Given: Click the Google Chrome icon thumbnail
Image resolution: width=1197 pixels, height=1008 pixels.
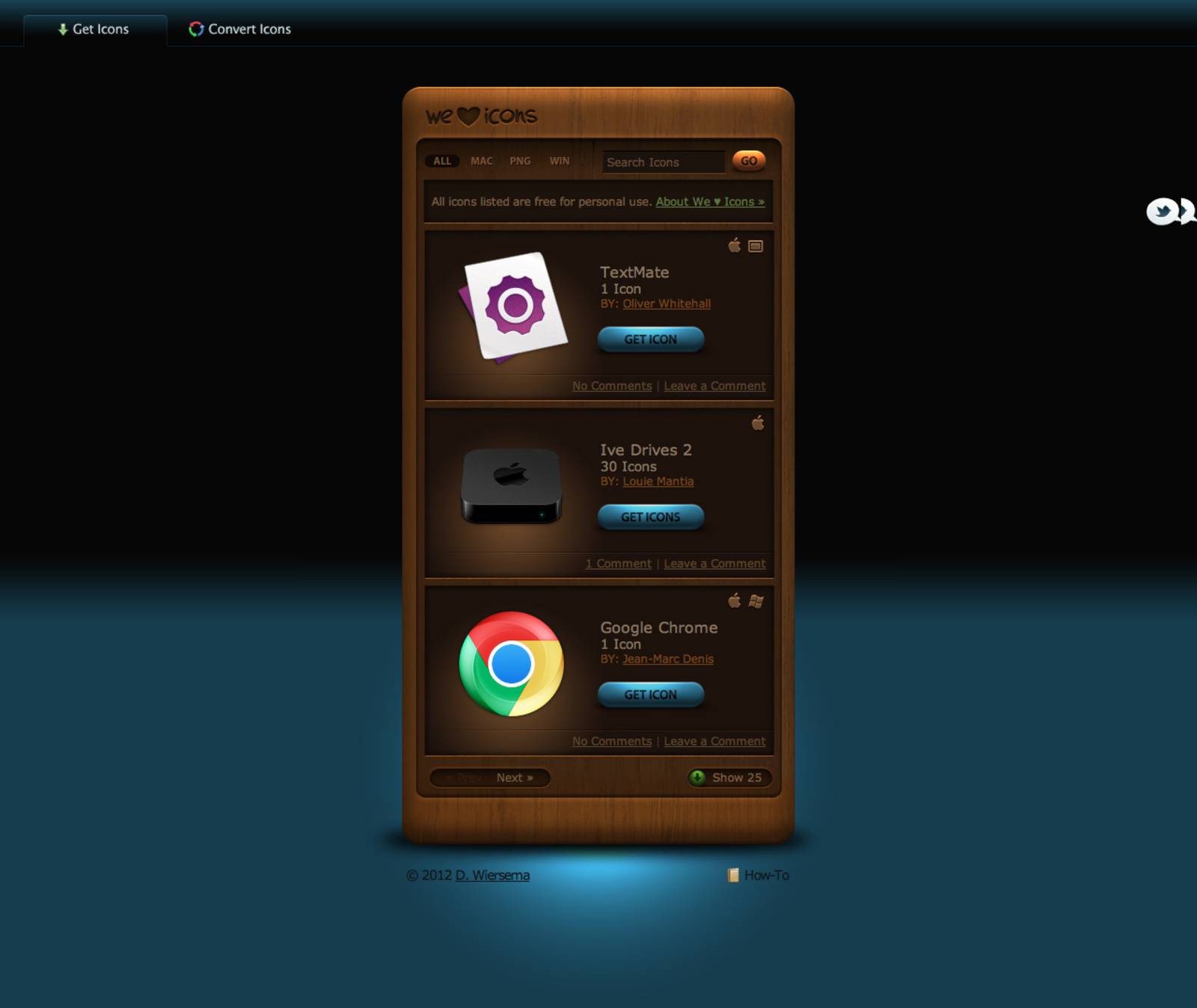Looking at the screenshot, I should click(512, 664).
